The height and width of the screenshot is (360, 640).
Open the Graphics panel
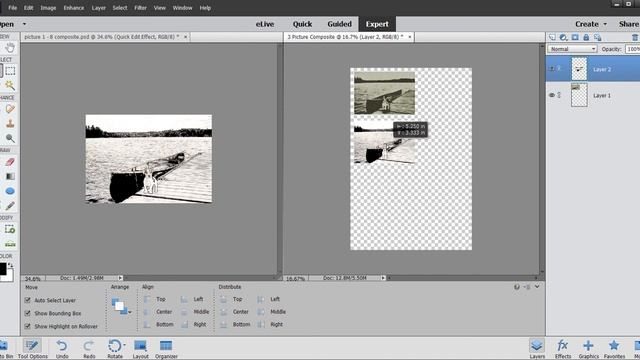click(588, 349)
